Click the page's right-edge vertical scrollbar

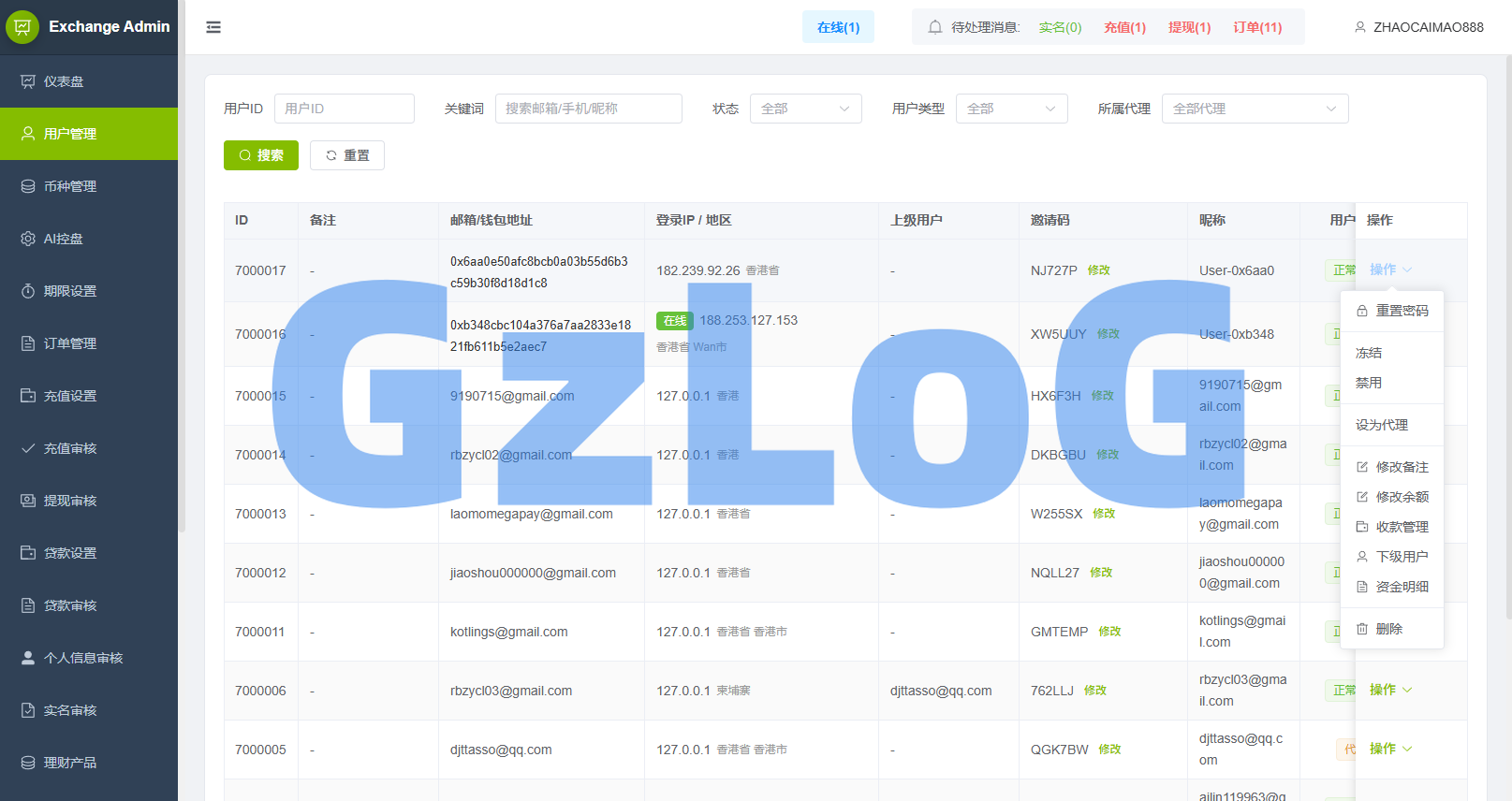pyautogui.click(x=1507, y=337)
